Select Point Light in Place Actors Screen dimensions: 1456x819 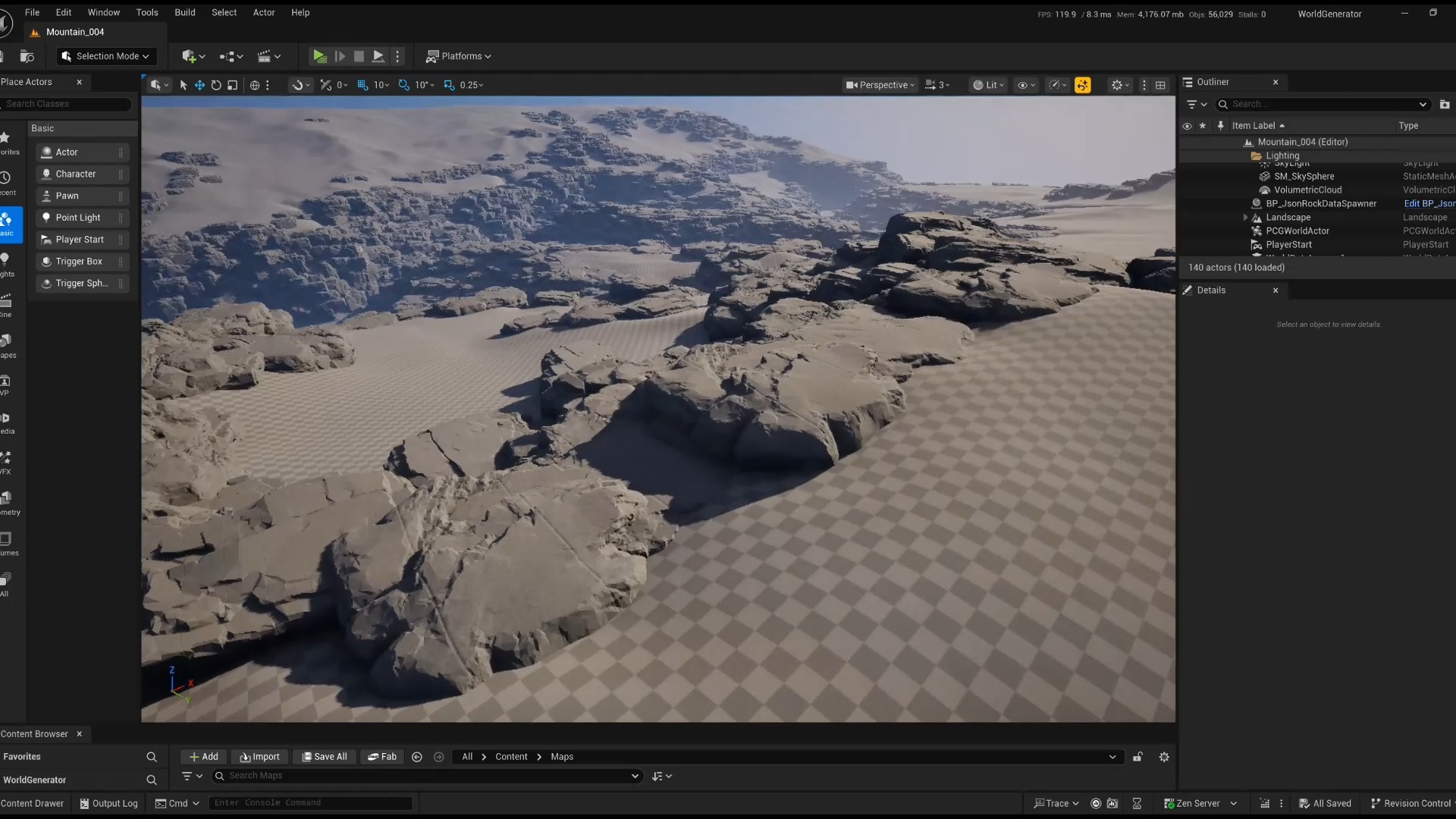(x=82, y=218)
